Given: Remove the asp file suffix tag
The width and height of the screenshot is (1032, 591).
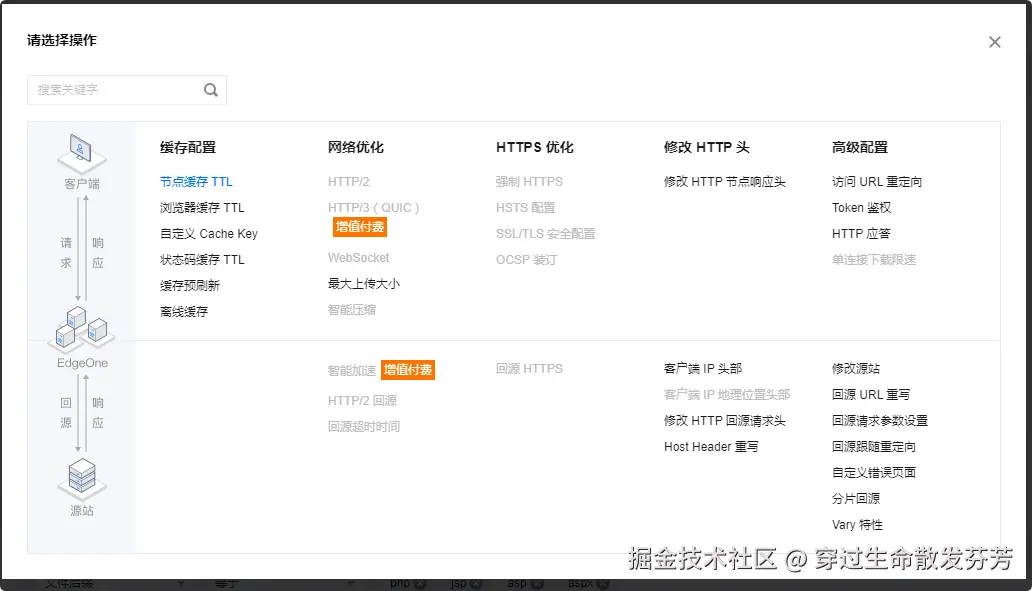Looking at the screenshot, I should (x=537, y=582).
